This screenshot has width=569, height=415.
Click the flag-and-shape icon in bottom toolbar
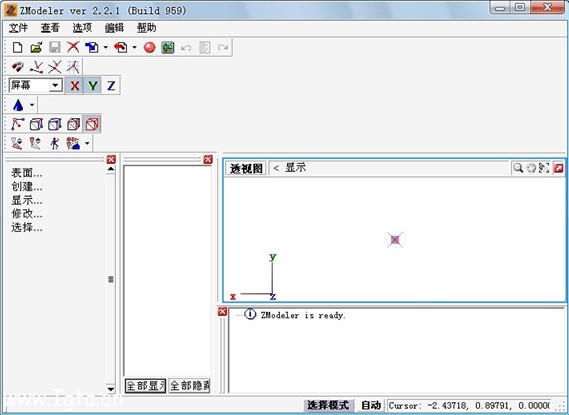[73, 143]
